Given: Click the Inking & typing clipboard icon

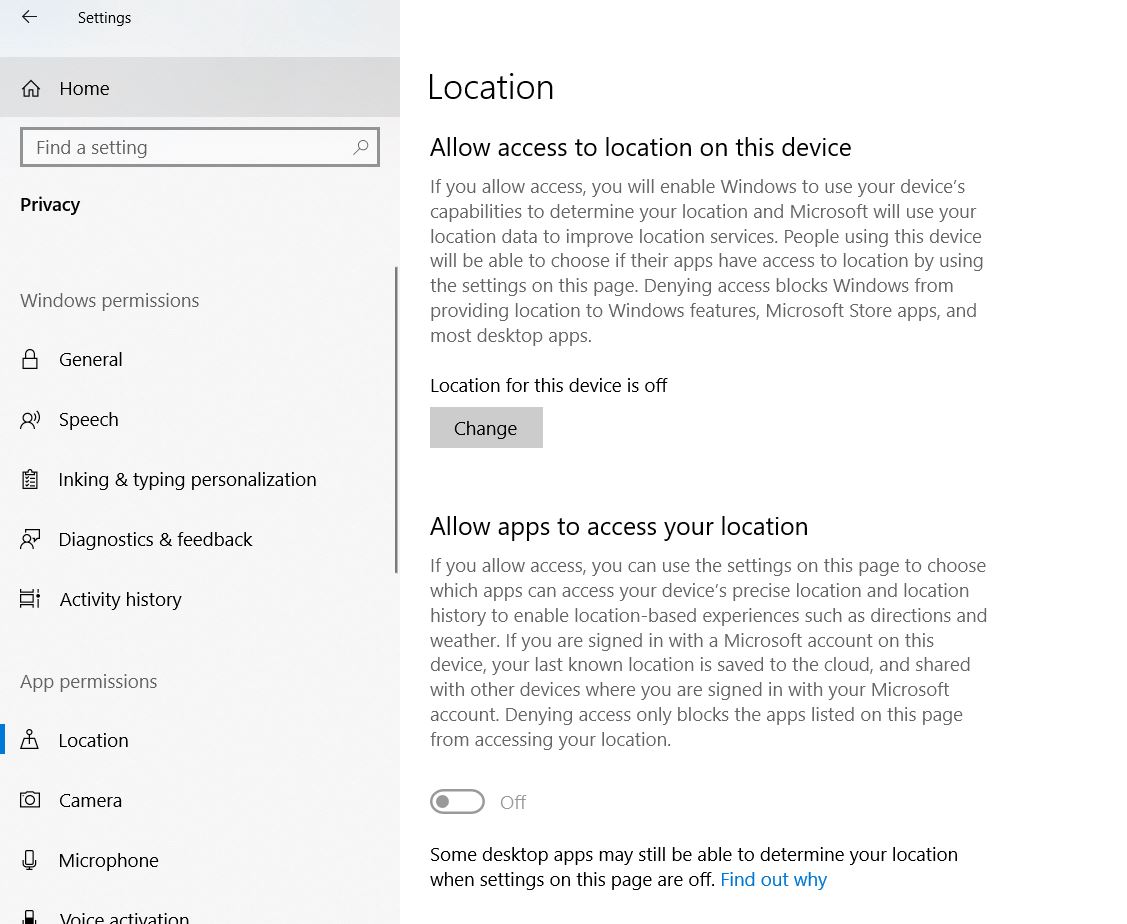Looking at the screenshot, I should (30, 480).
